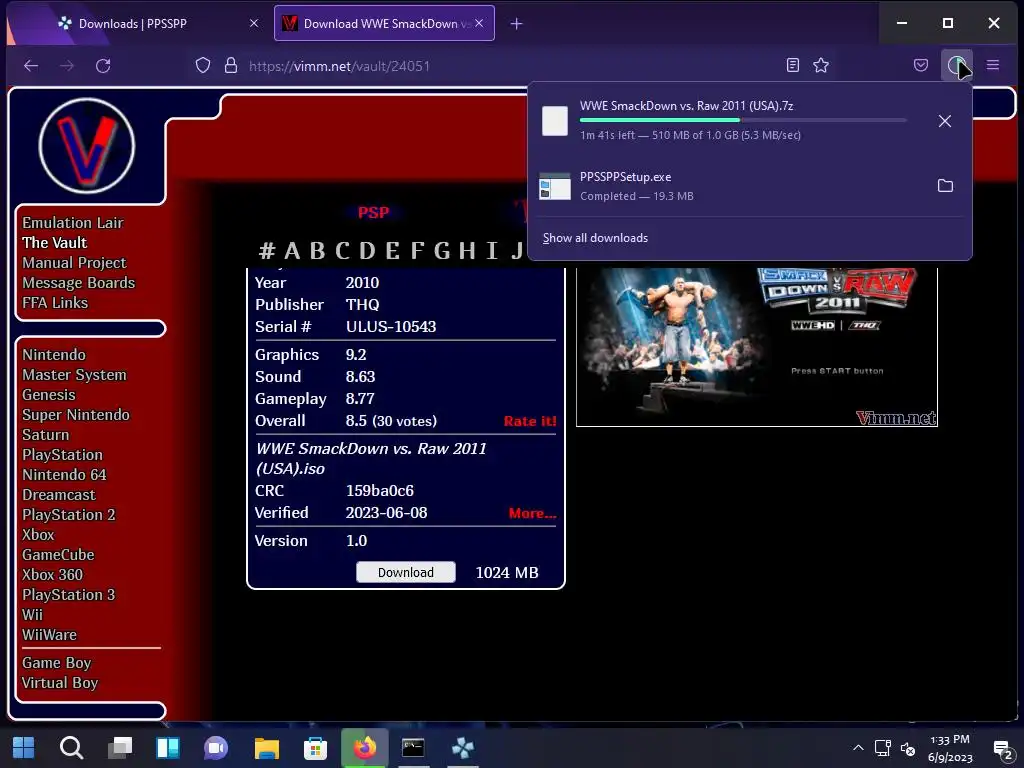This screenshot has height=768, width=1024.
Task: Open The Vault menu link
Action: pos(54,242)
